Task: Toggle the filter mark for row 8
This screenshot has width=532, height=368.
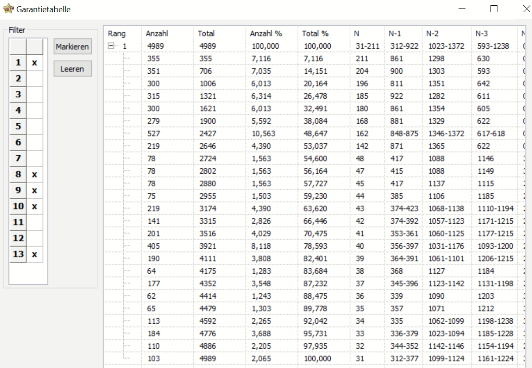Action: point(35,174)
